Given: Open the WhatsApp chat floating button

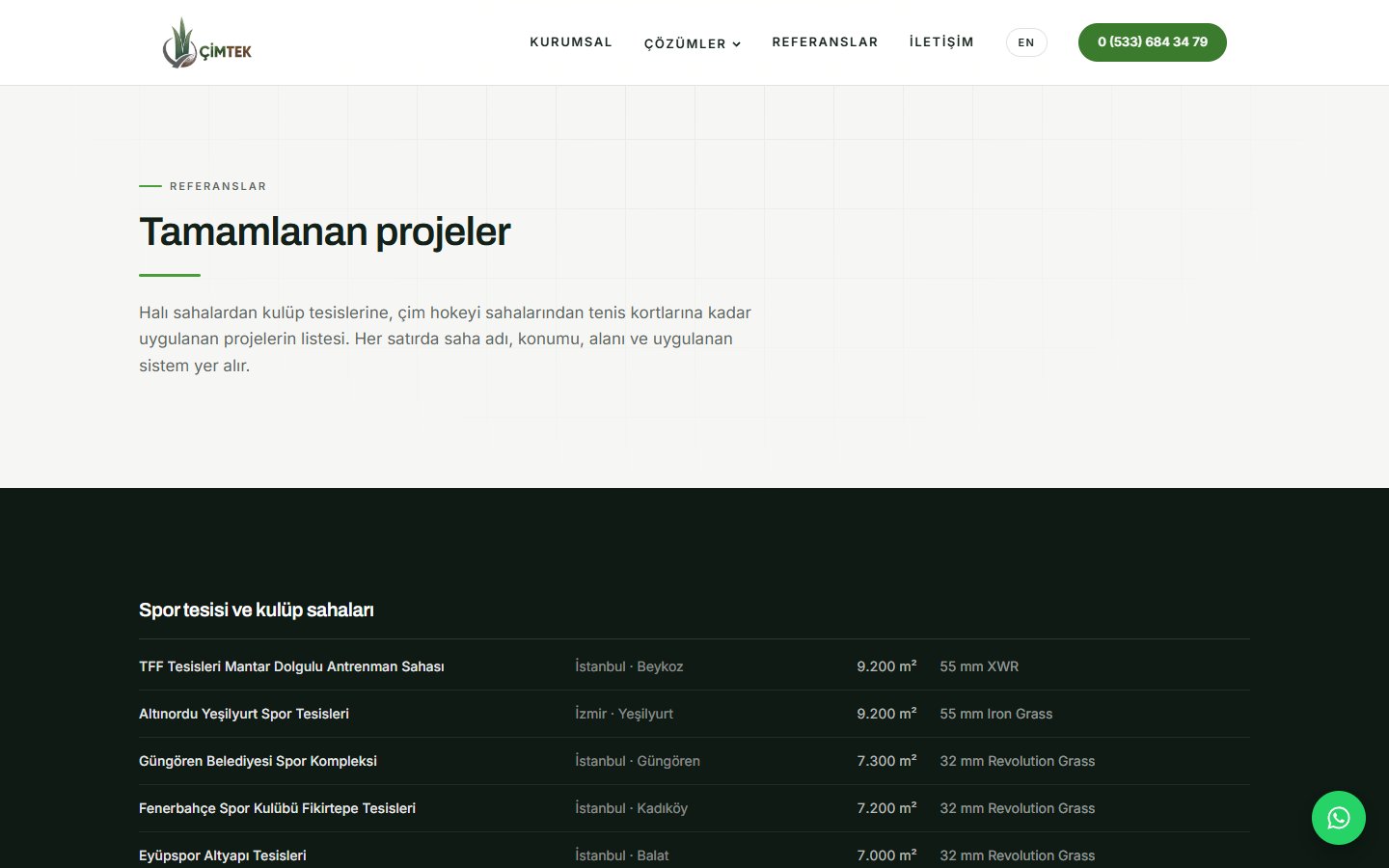Looking at the screenshot, I should pos(1338,818).
